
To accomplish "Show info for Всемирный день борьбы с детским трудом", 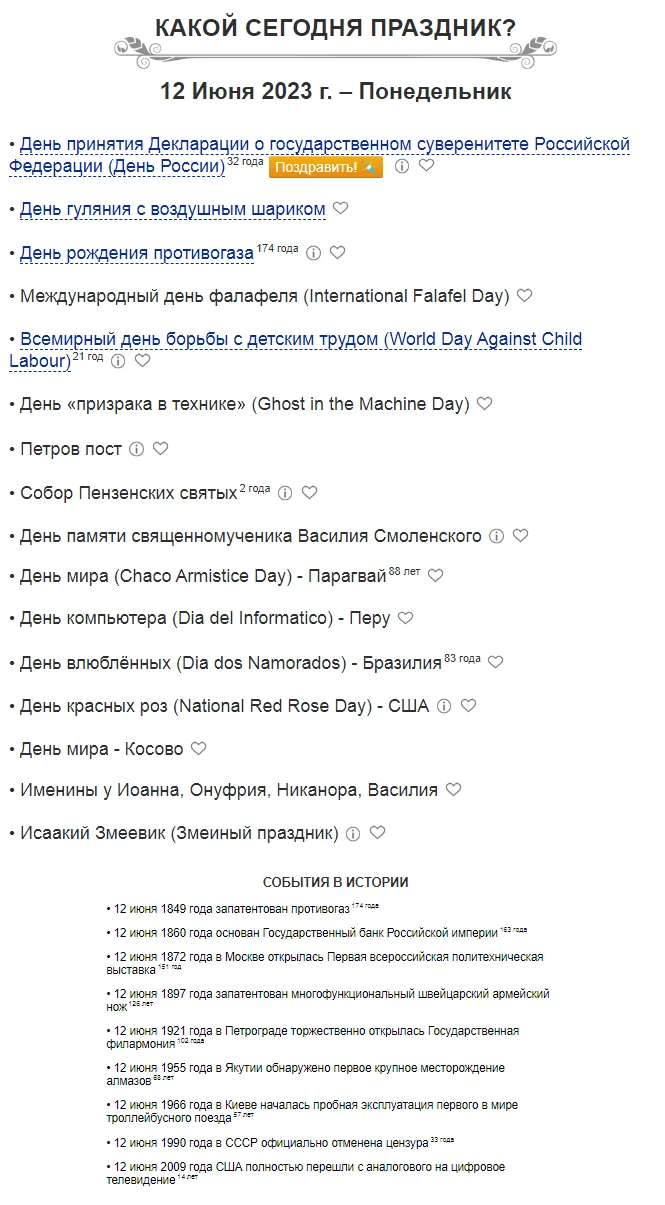I will 118,361.
